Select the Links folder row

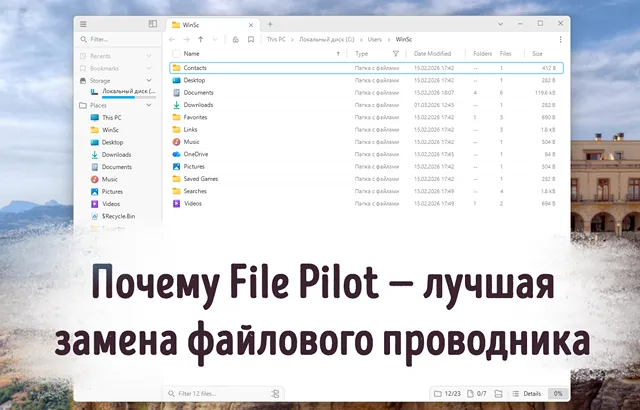tap(366, 129)
